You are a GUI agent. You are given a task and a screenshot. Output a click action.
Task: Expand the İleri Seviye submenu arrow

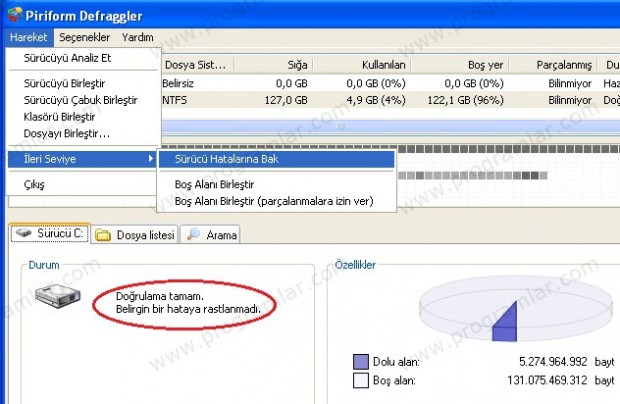point(151,159)
